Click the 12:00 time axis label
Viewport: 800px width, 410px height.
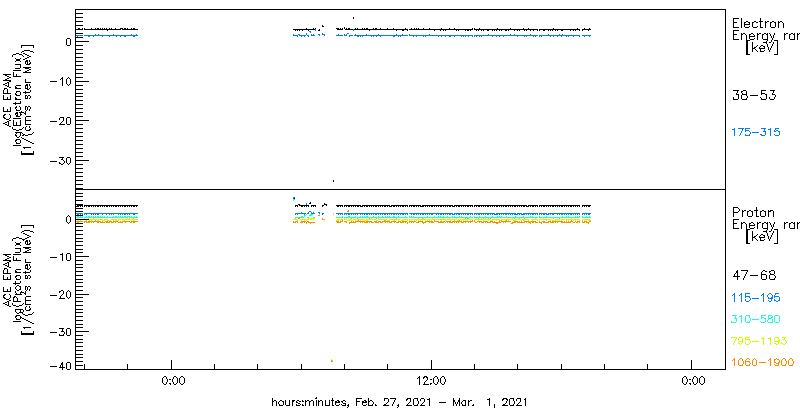tap(432, 381)
